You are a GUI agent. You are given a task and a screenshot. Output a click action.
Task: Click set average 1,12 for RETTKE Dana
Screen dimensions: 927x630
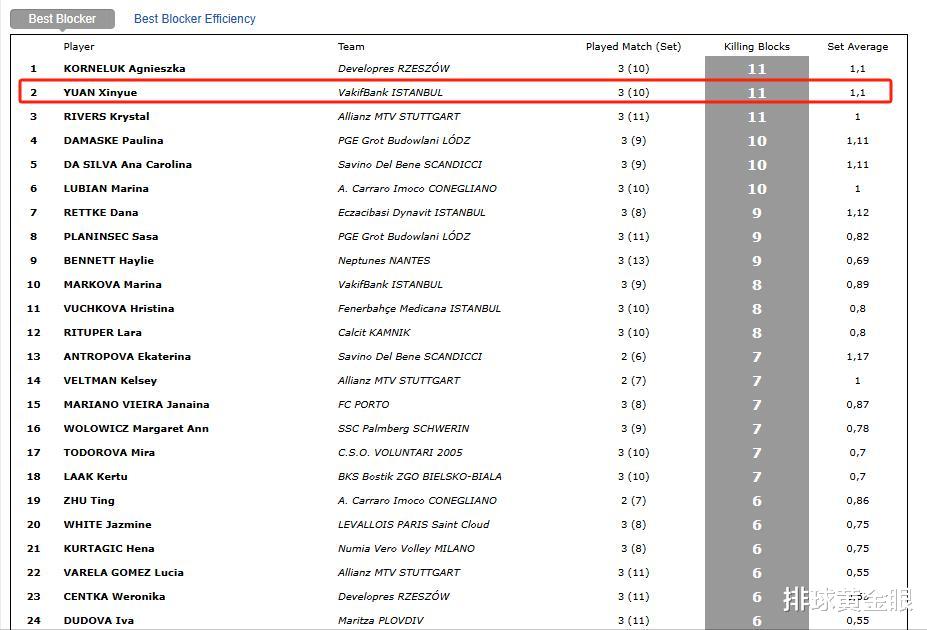click(x=857, y=213)
